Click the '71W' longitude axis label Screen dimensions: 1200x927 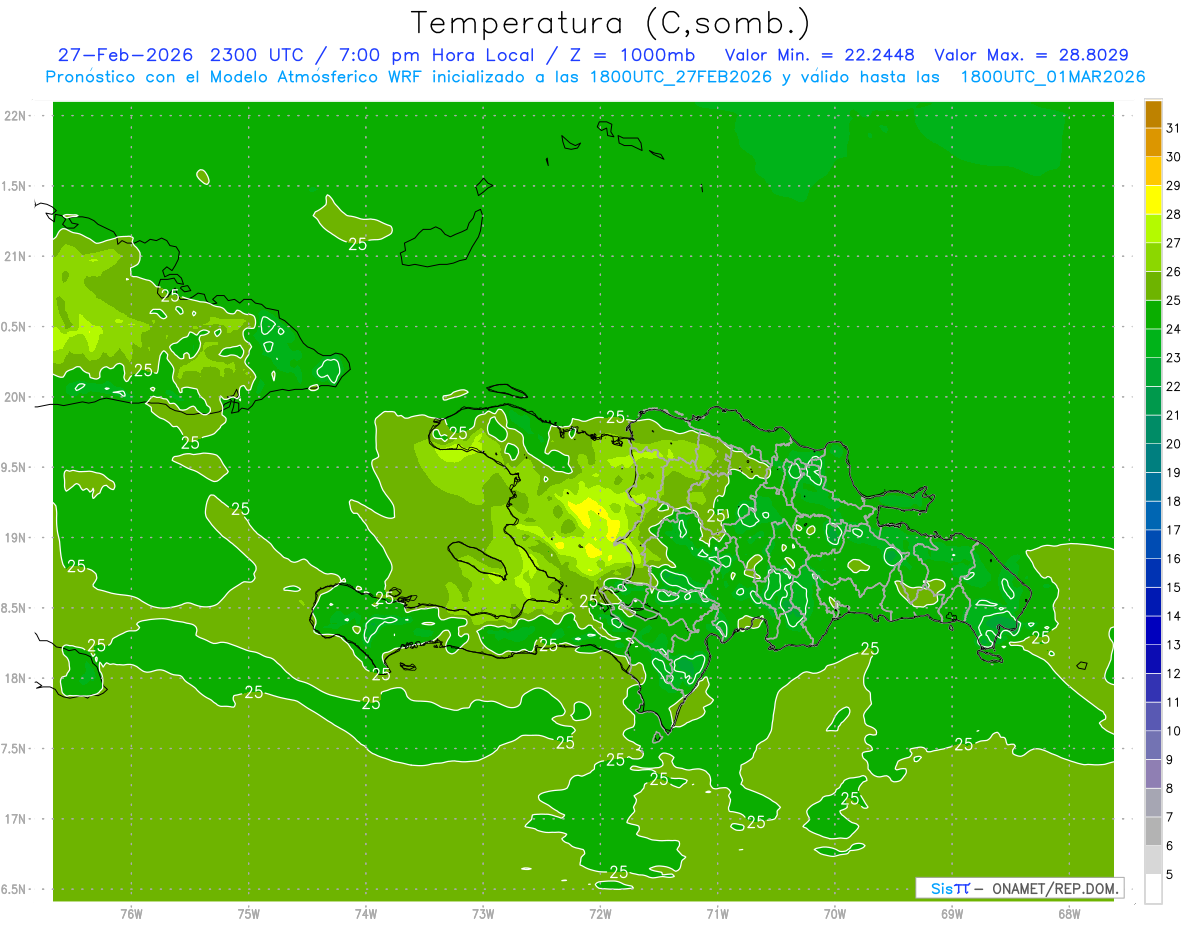pos(717,914)
